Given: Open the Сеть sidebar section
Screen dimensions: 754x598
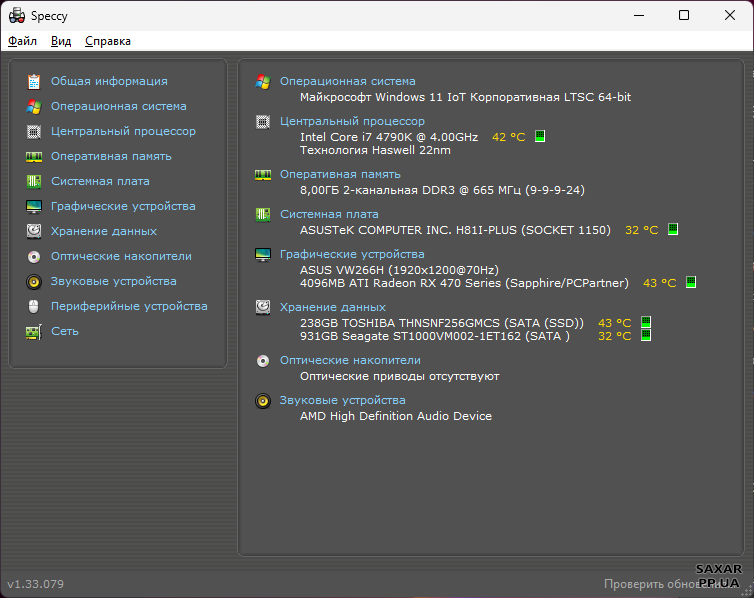Looking at the screenshot, I should click(65, 331).
